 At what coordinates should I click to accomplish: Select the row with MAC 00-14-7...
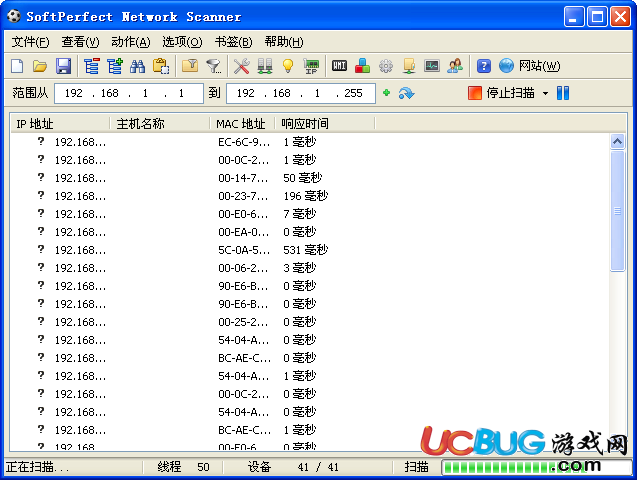click(310, 178)
